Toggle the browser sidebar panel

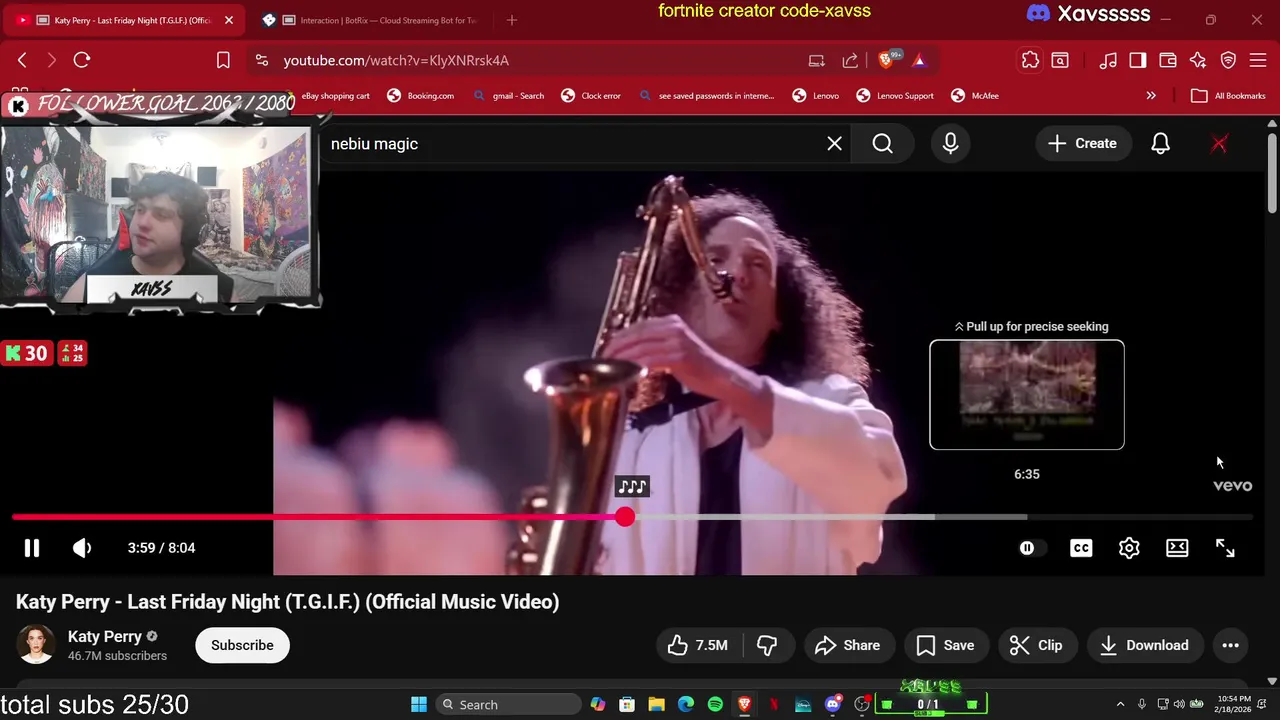pos(1138,60)
